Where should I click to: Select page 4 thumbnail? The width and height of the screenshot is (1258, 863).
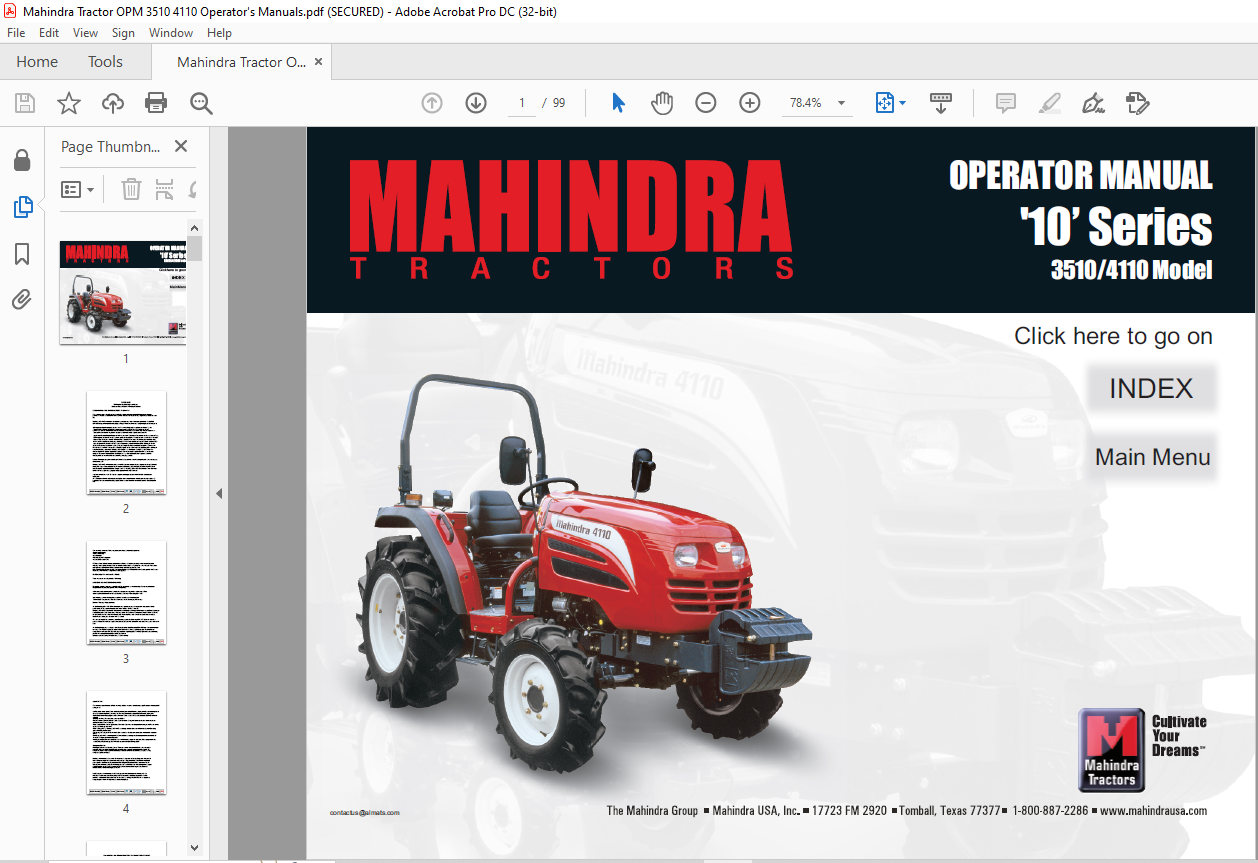tap(126, 743)
